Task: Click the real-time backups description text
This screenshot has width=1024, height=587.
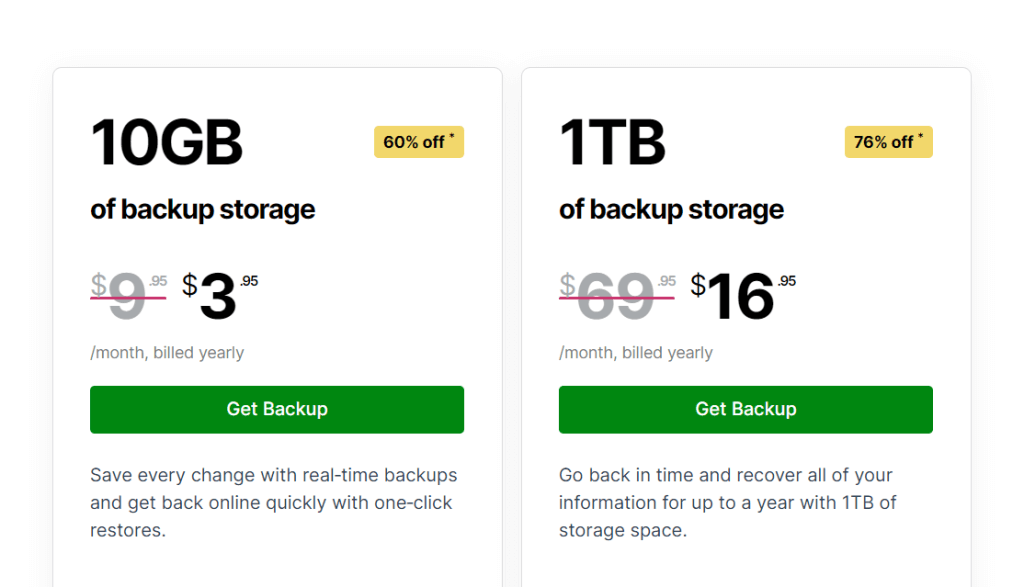Action: (x=273, y=502)
